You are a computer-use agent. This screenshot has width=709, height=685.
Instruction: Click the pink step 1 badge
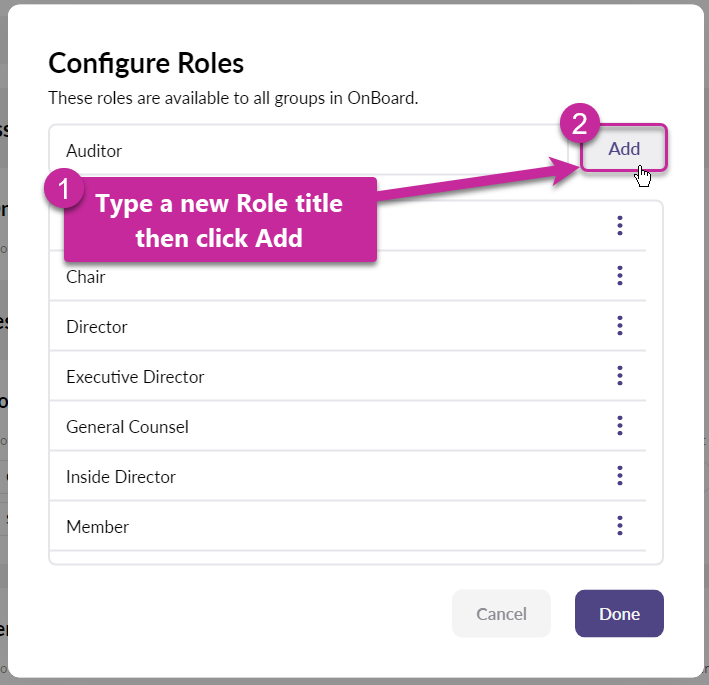pyautogui.click(x=66, y=189)
